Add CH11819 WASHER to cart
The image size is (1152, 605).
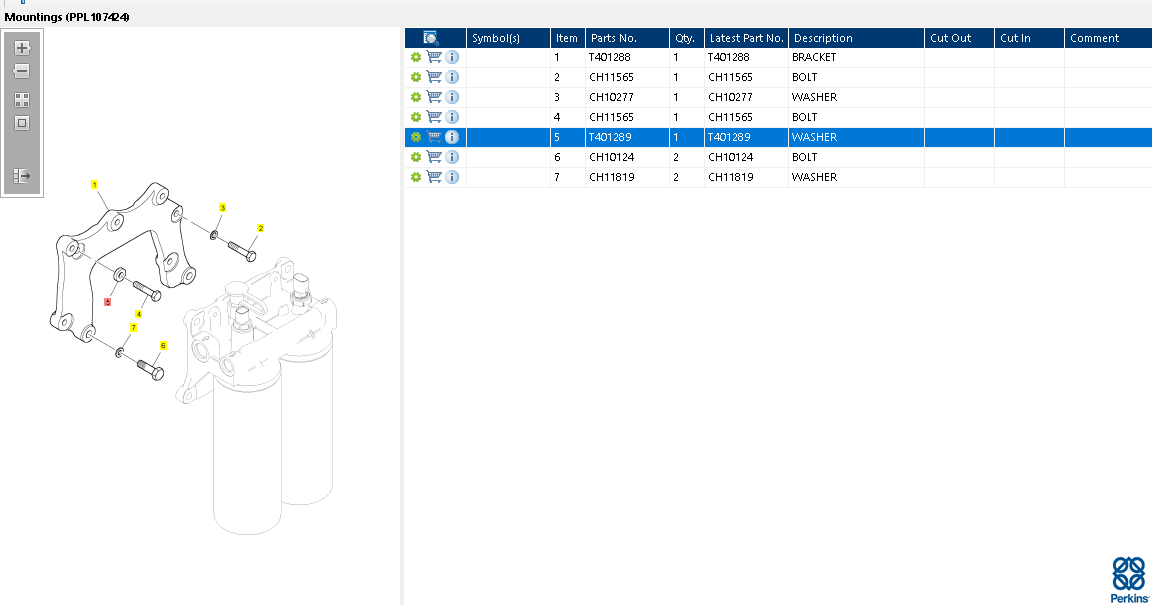coord(434,176)
